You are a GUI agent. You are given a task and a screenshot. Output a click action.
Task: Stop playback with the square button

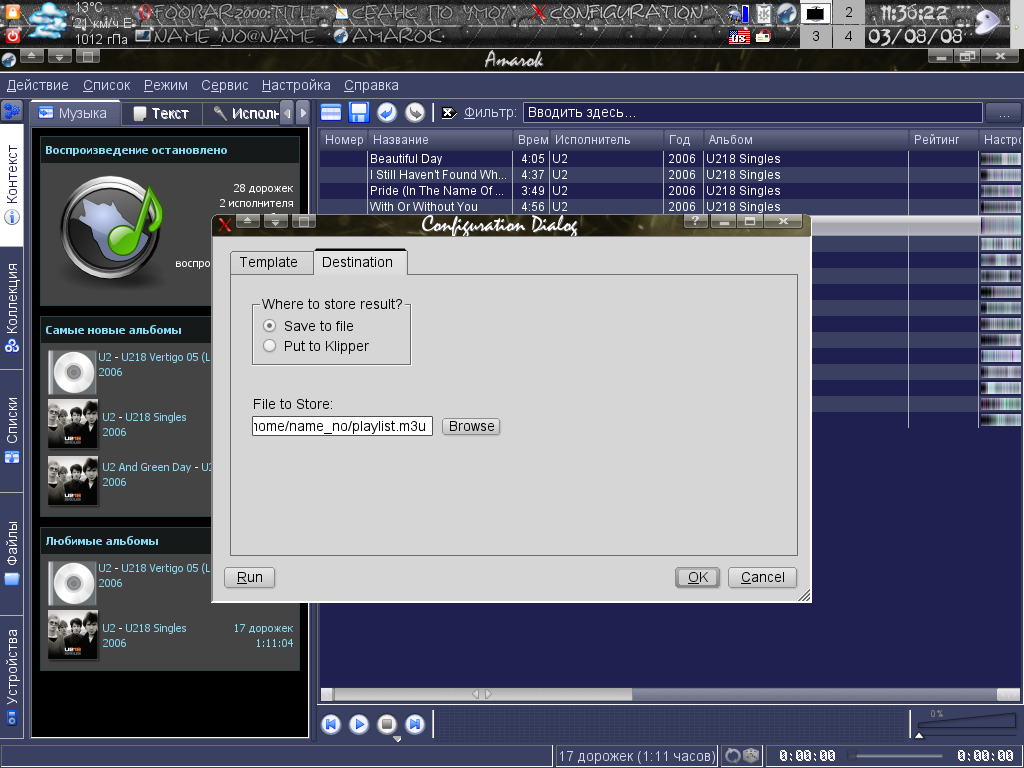387,724
